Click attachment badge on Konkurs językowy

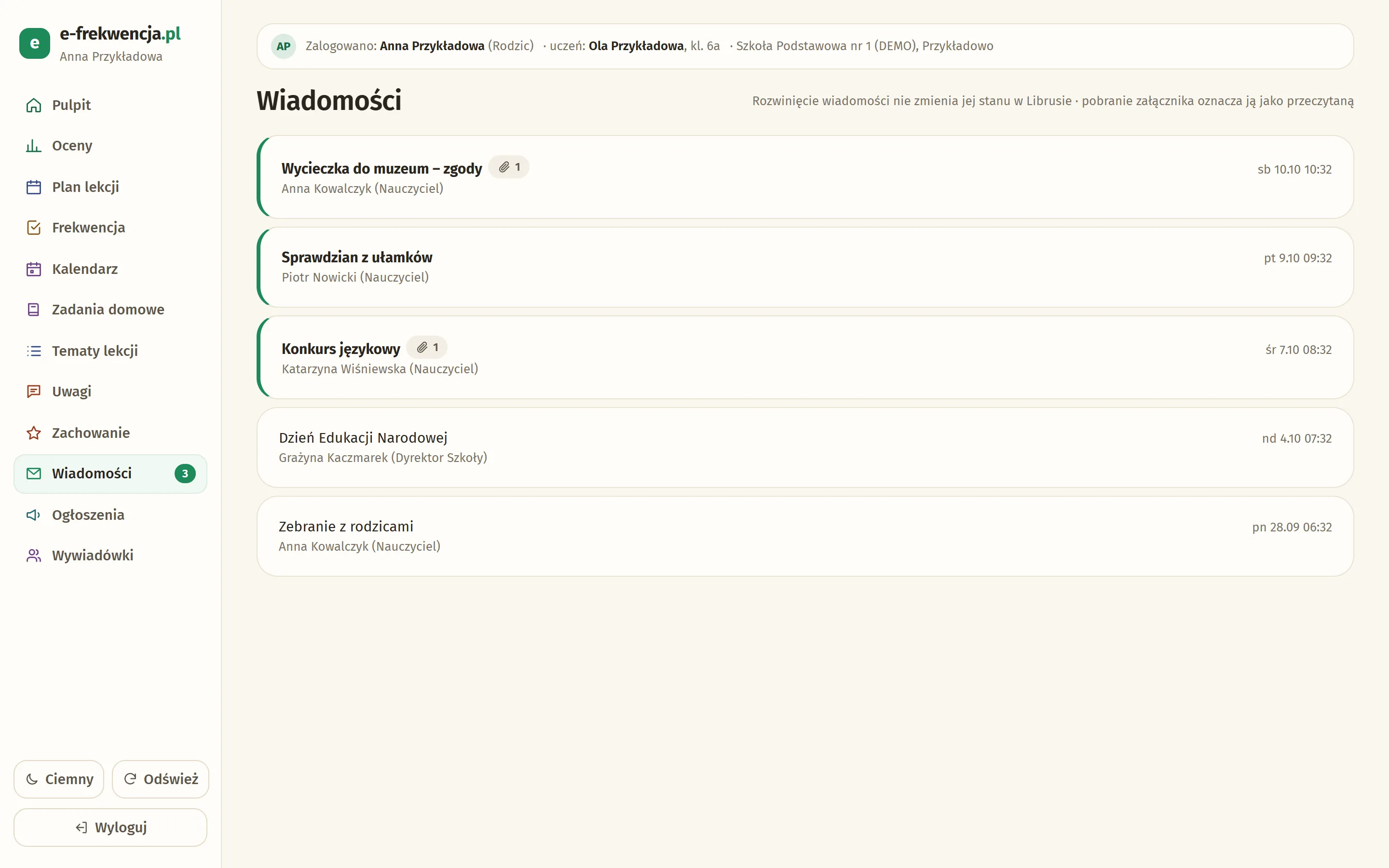click(x=427, y=347)
